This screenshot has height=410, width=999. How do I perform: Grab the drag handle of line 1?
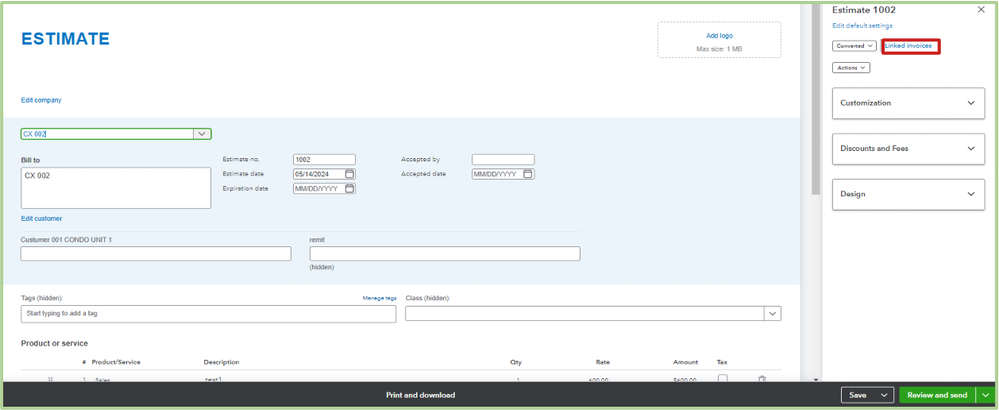point(50,380)
